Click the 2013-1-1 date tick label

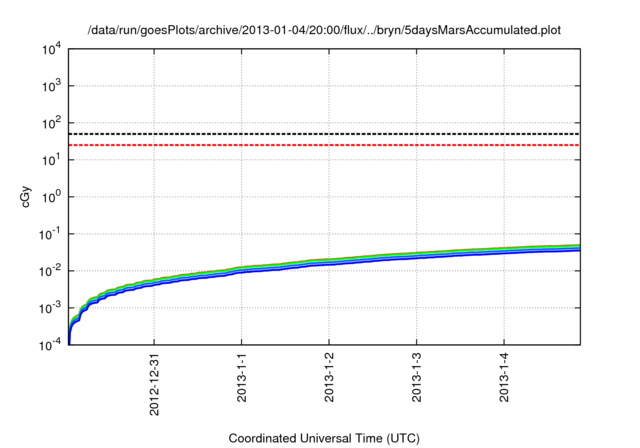[x=242, y=377]
